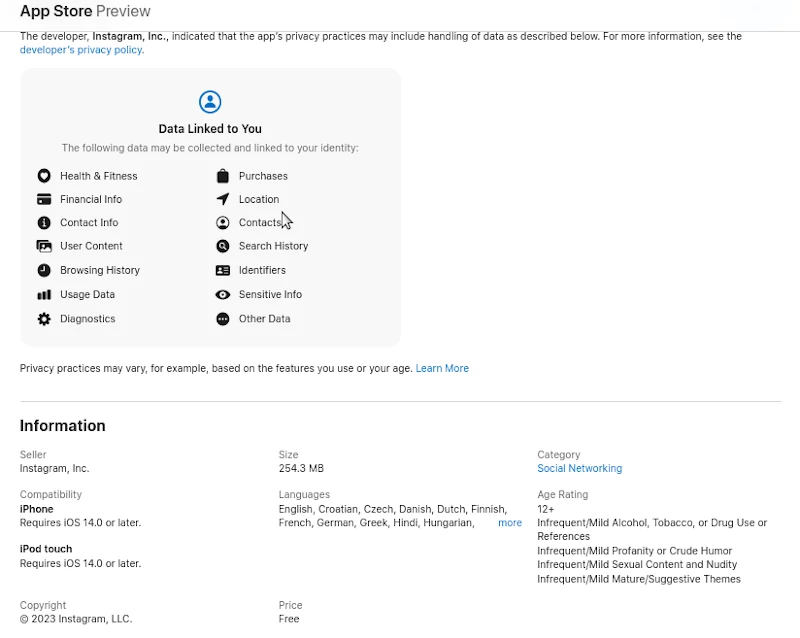Click the Sensitive Info eye icon
This screenshot has width=800, height=638.
click(x=222, y=295)
